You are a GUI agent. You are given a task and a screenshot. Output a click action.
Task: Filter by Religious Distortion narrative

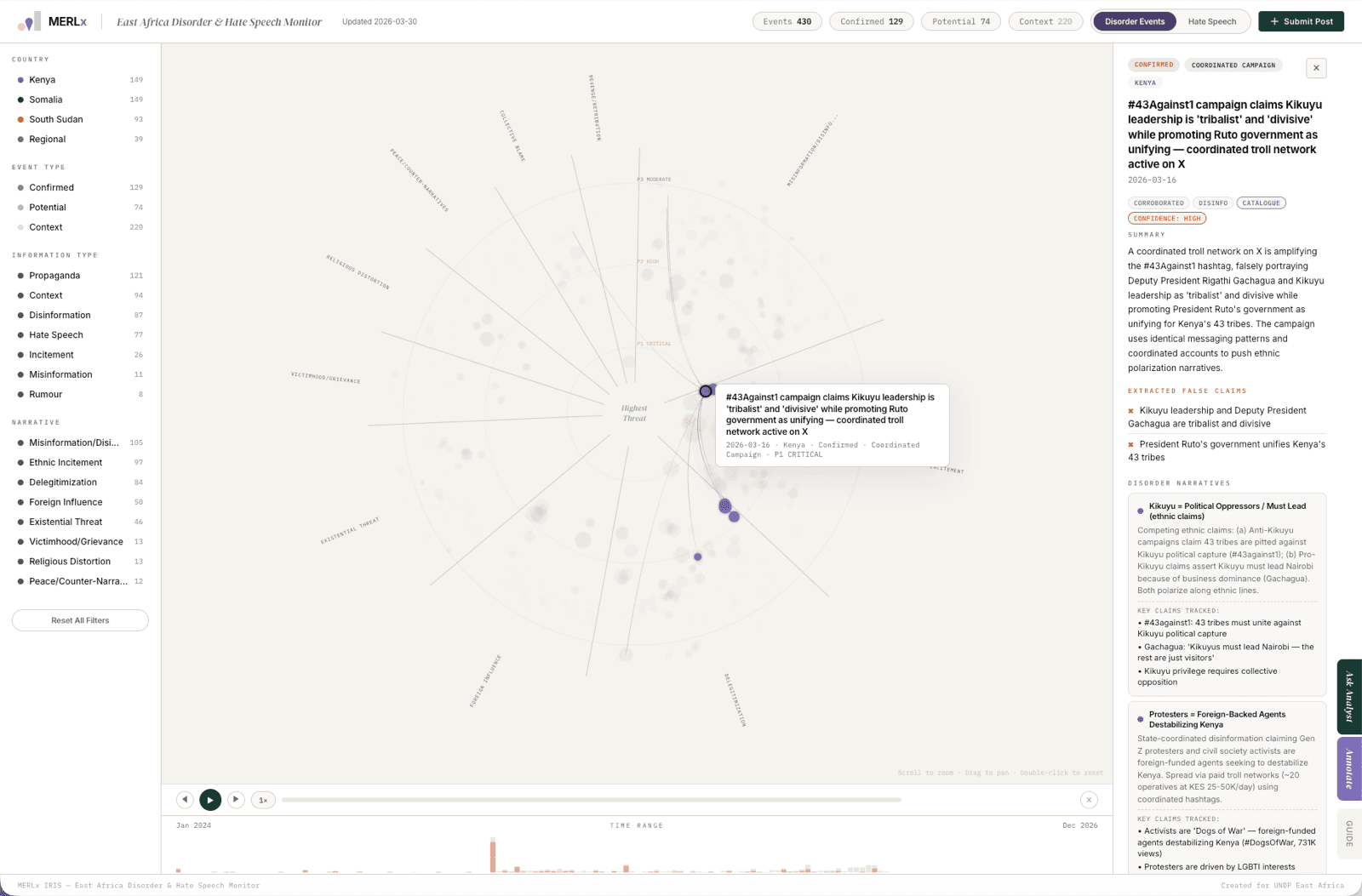(x=80, y=562)
